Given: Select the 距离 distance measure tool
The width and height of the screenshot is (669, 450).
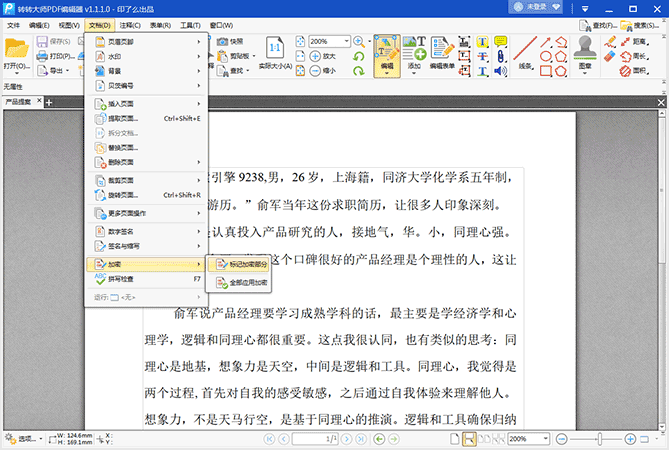Looking at the screenshot, I should (x=635, y=42).
